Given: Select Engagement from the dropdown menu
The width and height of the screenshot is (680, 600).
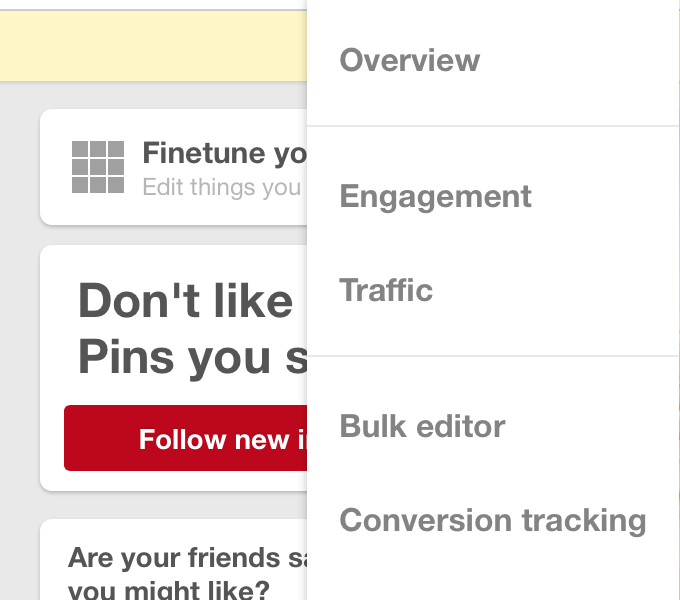Looking at the screenshot, I should pos(435,197).
